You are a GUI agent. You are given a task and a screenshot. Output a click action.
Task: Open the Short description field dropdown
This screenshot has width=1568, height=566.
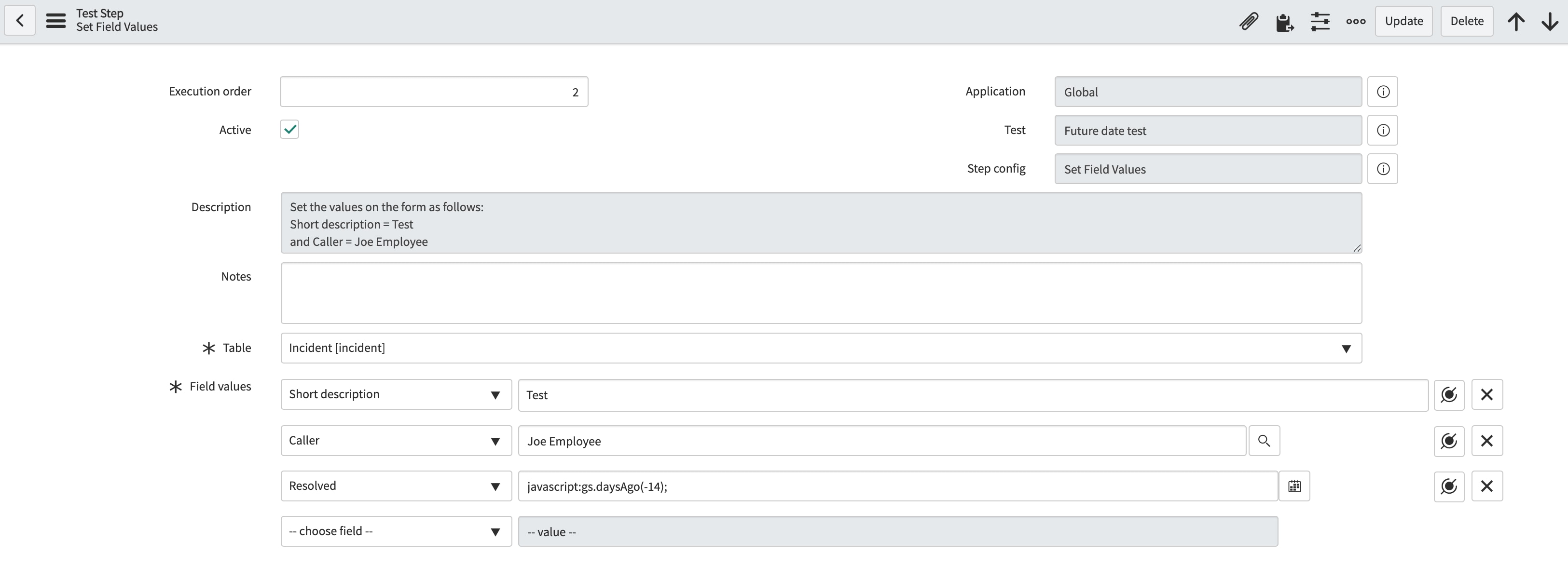(396, 394)
